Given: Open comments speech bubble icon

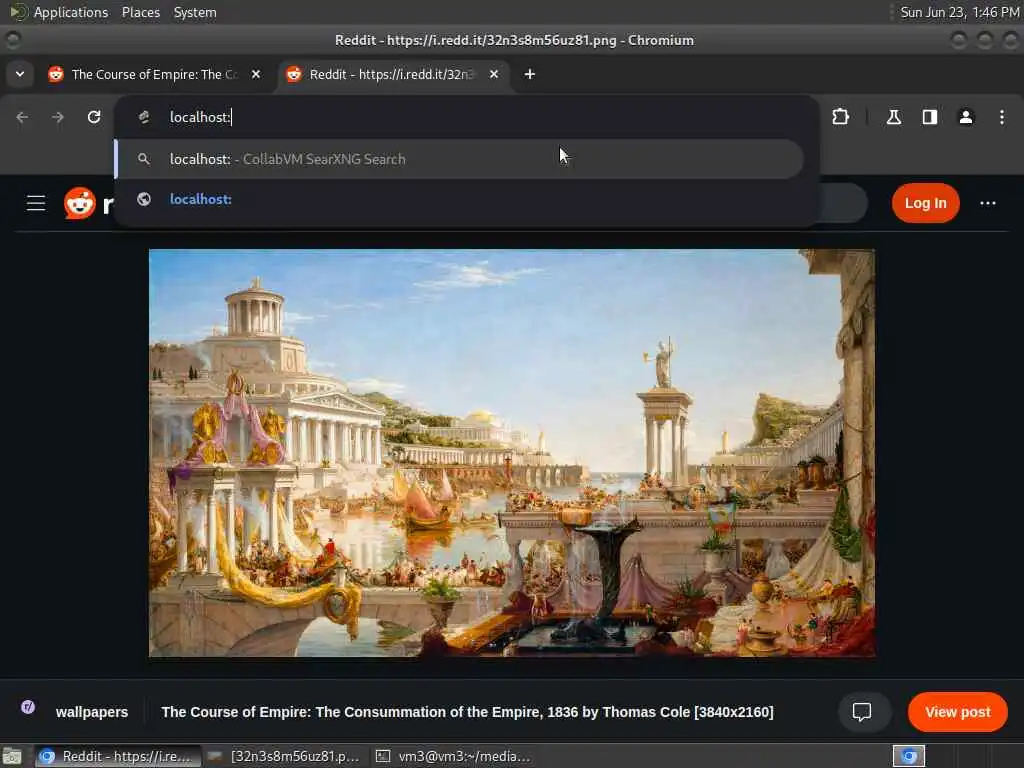Looking at the screenshot, I should (861, 712).
